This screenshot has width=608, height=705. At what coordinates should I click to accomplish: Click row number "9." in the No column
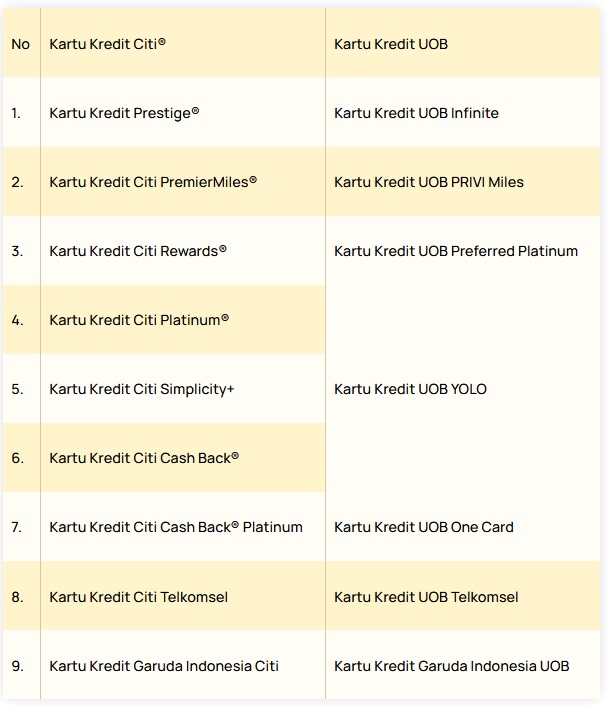tap(17, 666)
